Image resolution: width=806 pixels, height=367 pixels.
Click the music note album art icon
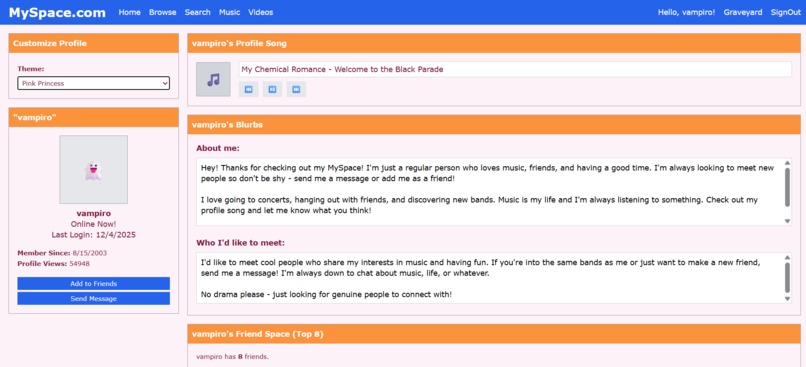pos(213,79)
